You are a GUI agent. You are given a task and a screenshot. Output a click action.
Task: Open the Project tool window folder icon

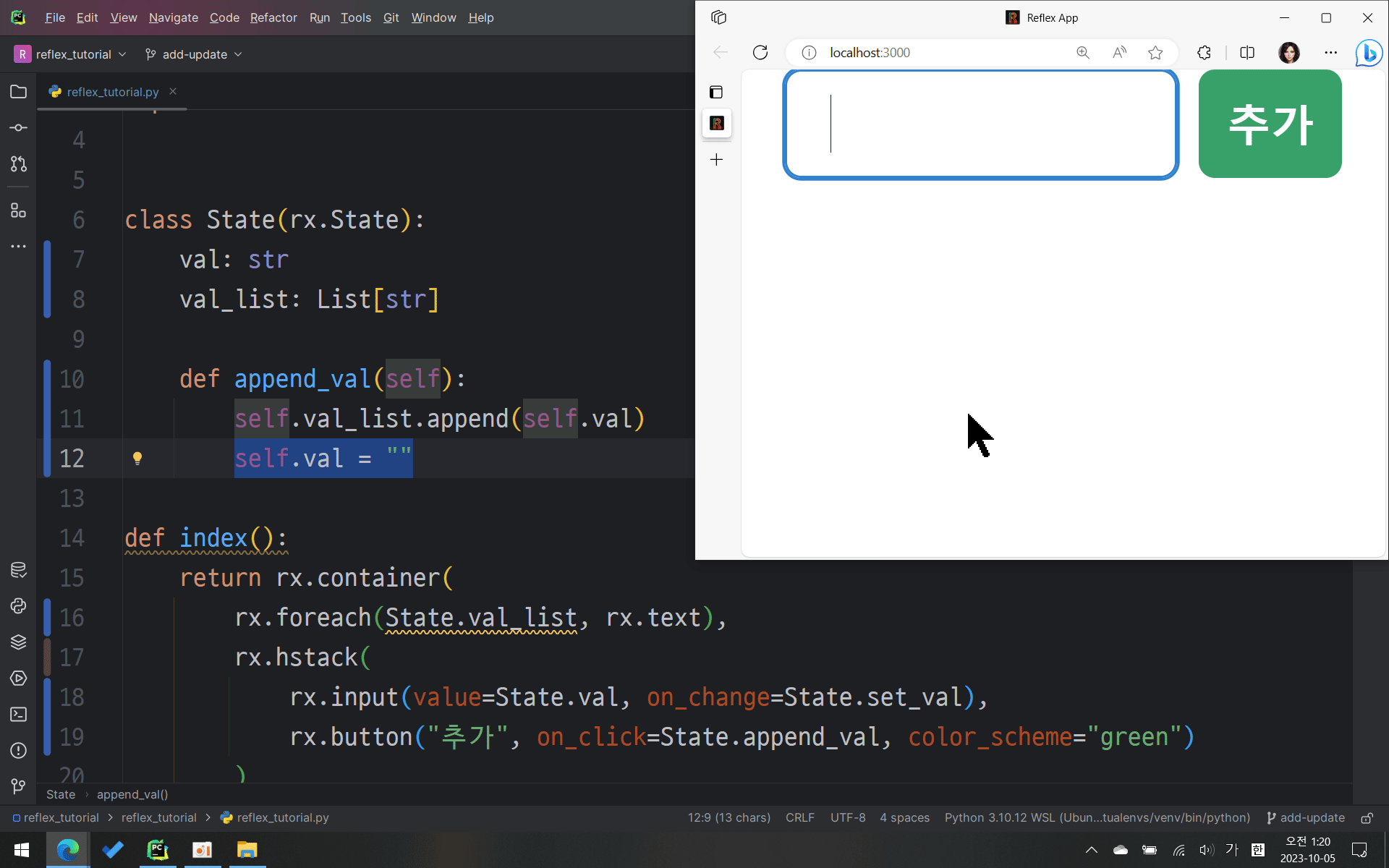[x=19, y=92]
